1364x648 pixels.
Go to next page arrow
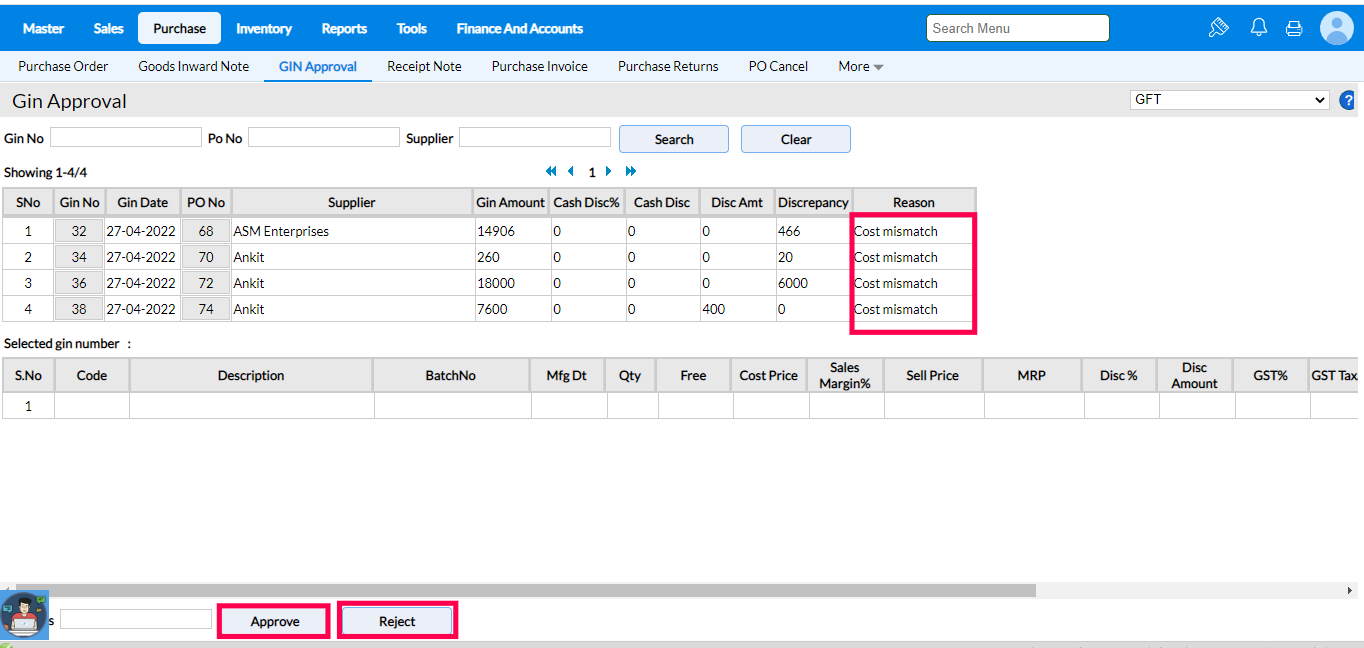coord(609,171)
